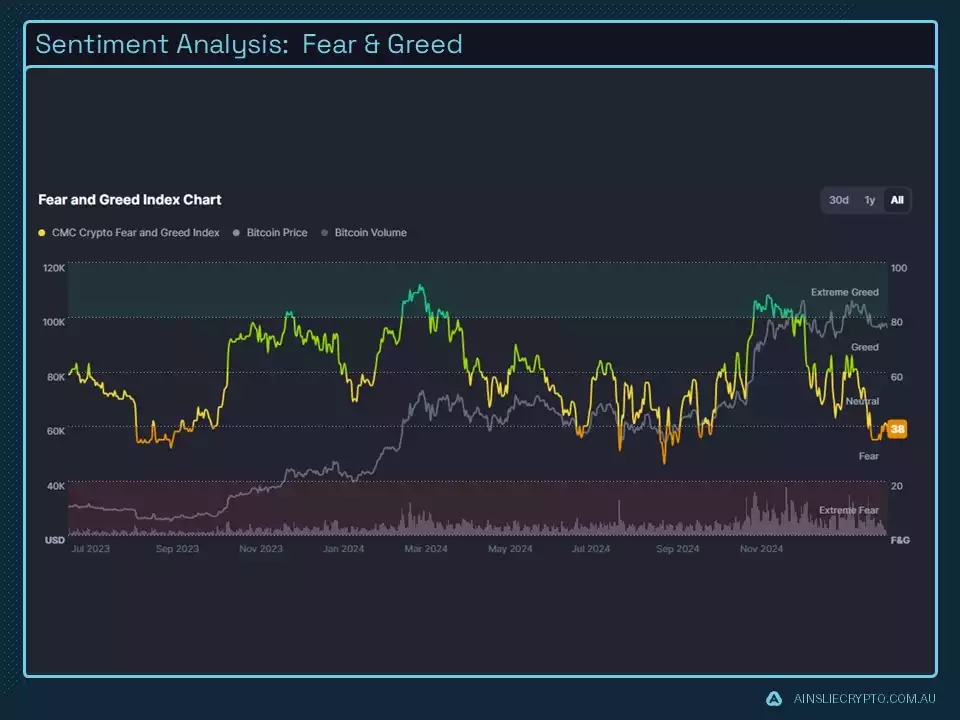Switch to the 30d time range
Image resolution: width=960 pixels, height=720 pixels.
tap(839, 200)
